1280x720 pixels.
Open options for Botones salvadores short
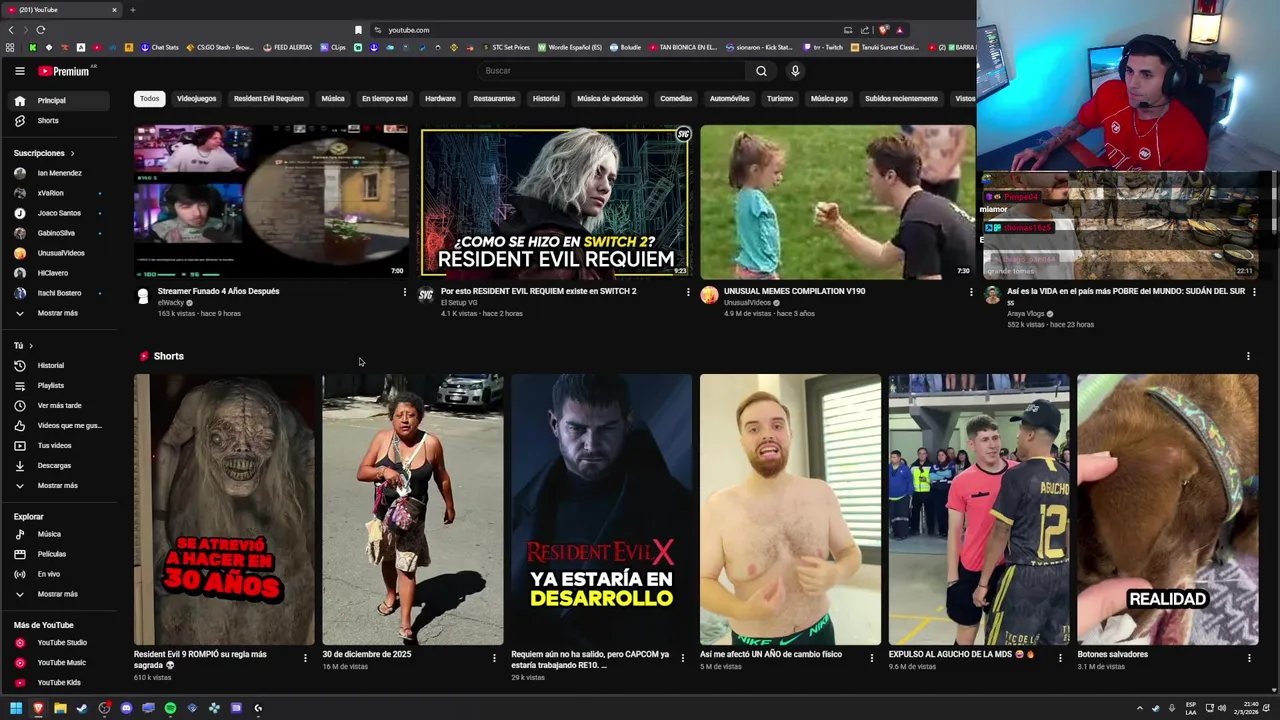[1249, 658]
